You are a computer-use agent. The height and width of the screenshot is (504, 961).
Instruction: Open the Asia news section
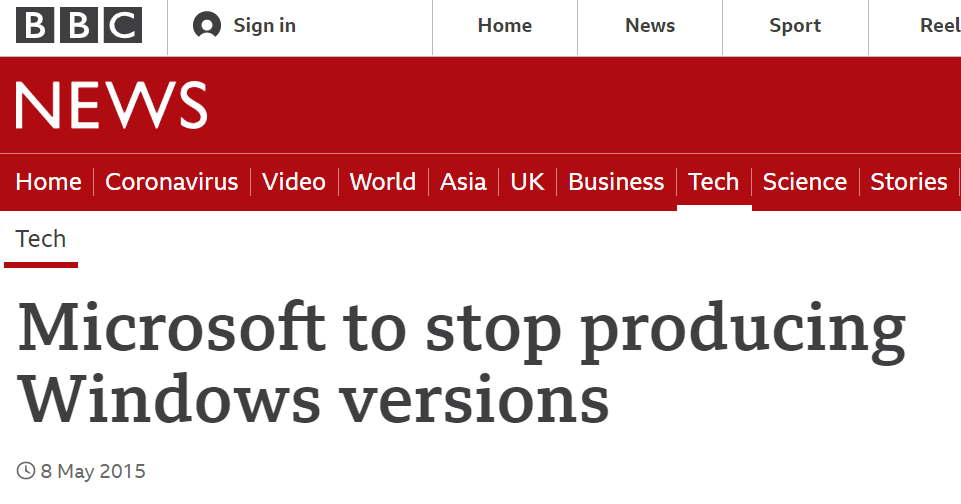463,181
